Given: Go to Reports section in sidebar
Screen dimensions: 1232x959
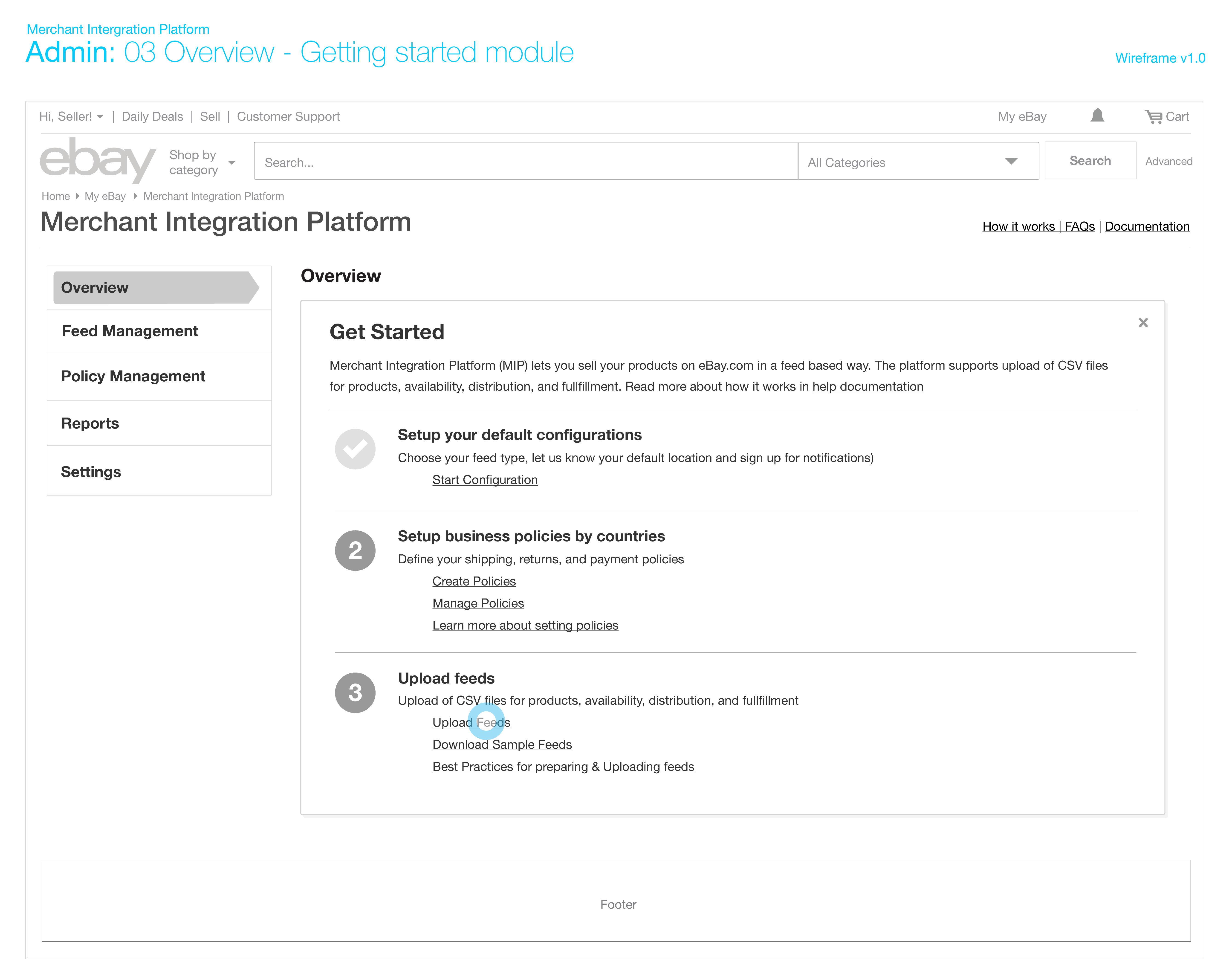Looking at the screenshot, I should [90, 424].
